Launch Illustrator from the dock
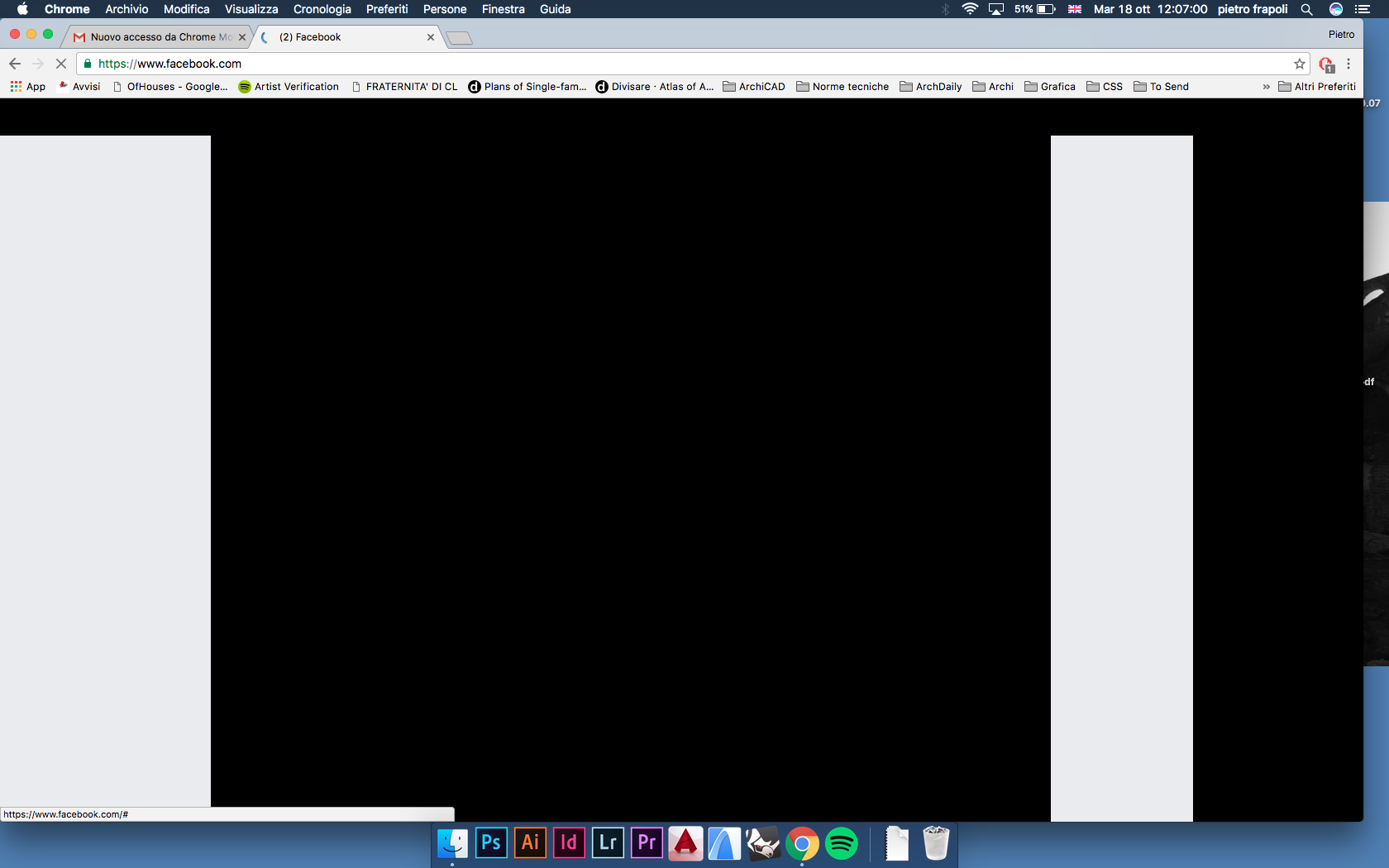Viewport: 1389px width, 868px height. [x=530, y=843]
